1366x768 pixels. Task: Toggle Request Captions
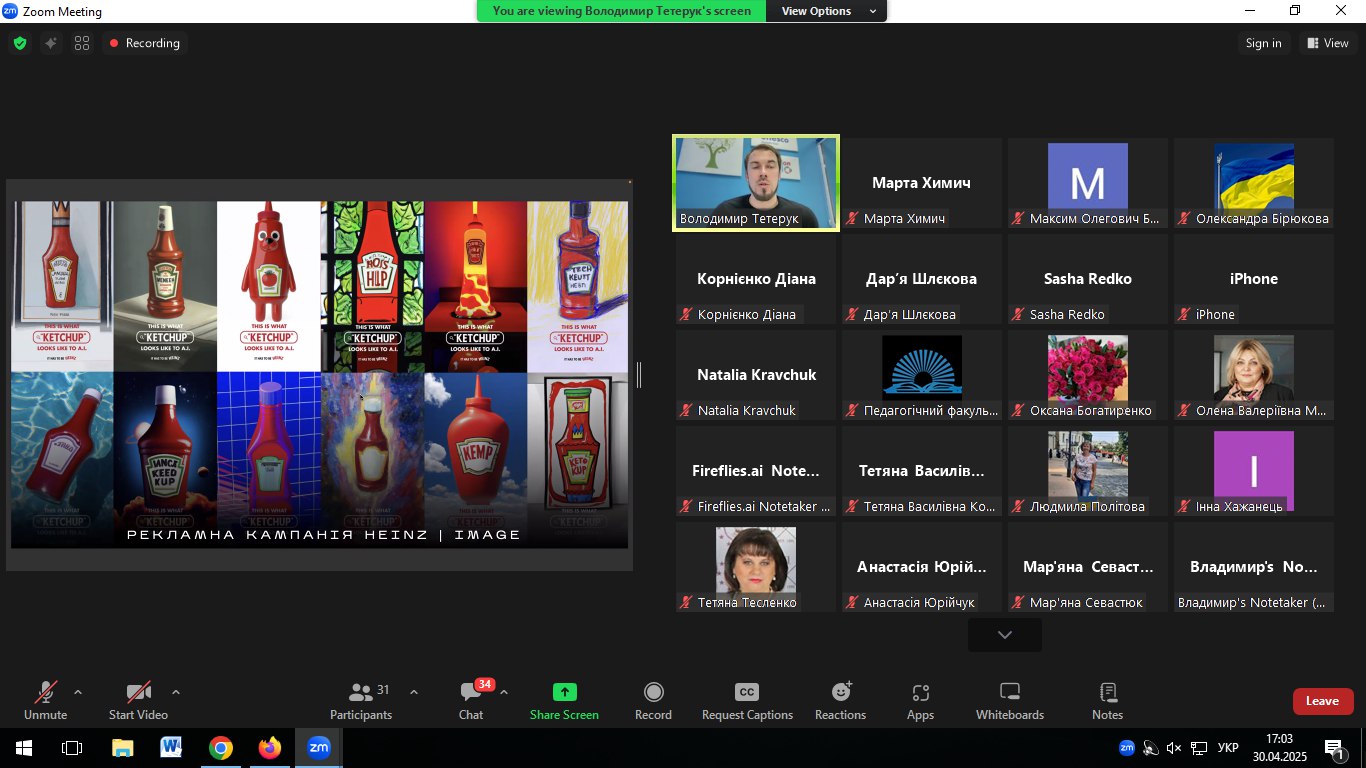747,700
